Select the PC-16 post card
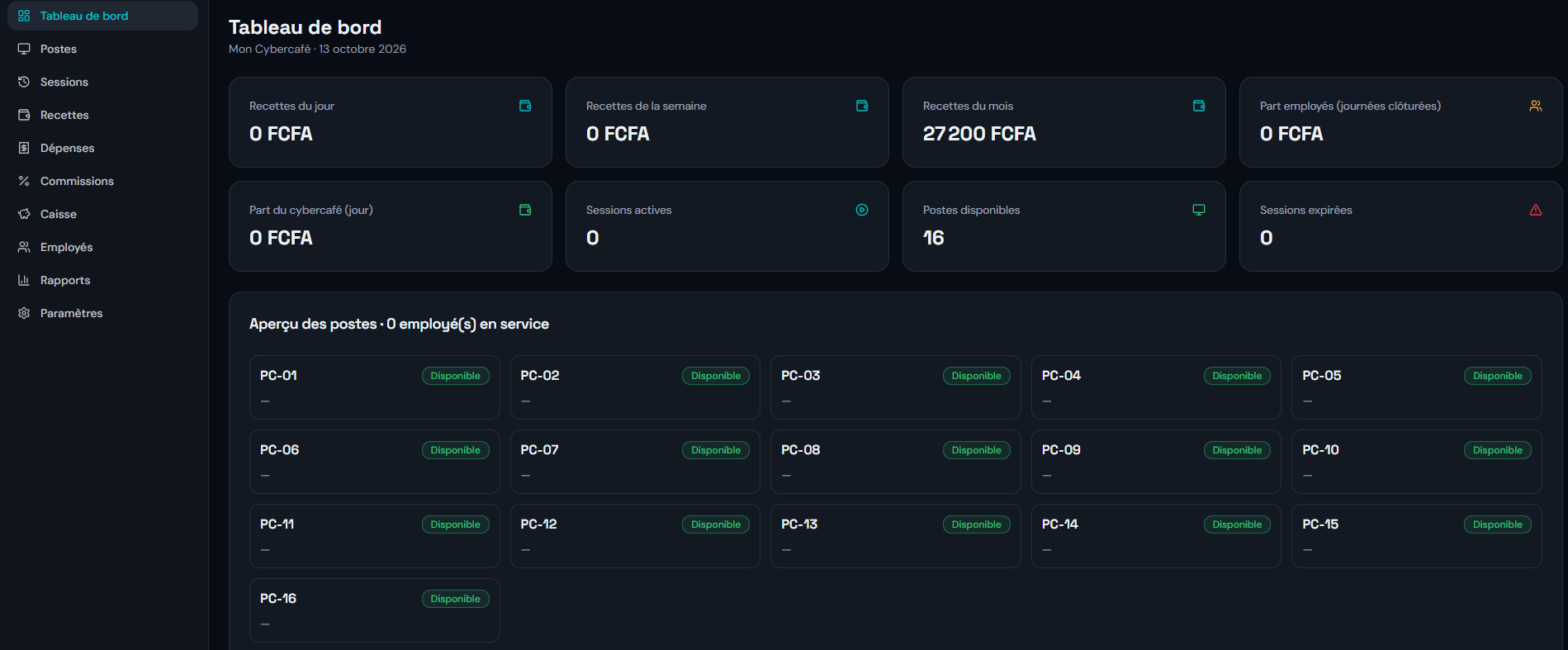 tap(375, 610)
